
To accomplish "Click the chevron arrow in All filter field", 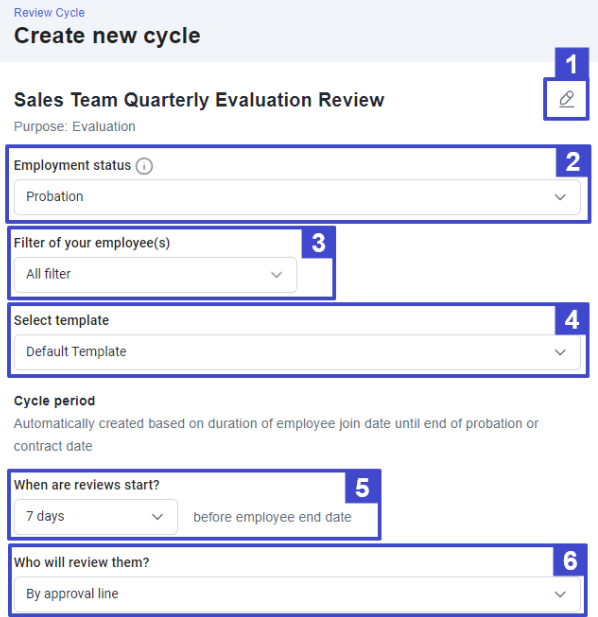I will click(x=277, y=275).
